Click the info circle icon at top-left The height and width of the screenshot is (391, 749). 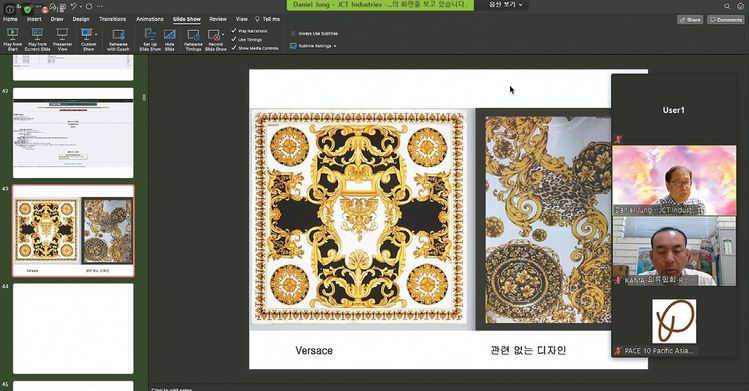(x=10, y=9)
